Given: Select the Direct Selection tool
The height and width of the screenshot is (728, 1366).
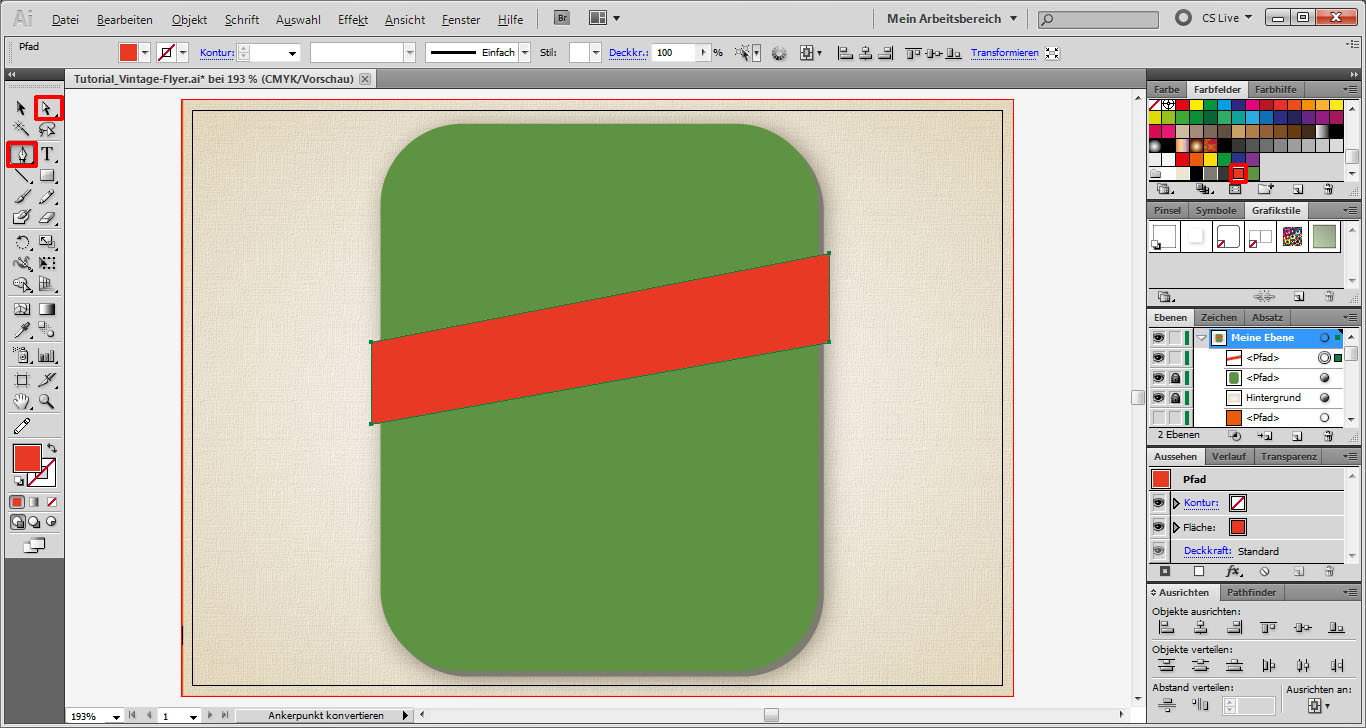Looking at the screenshot, I should point(46,107).
